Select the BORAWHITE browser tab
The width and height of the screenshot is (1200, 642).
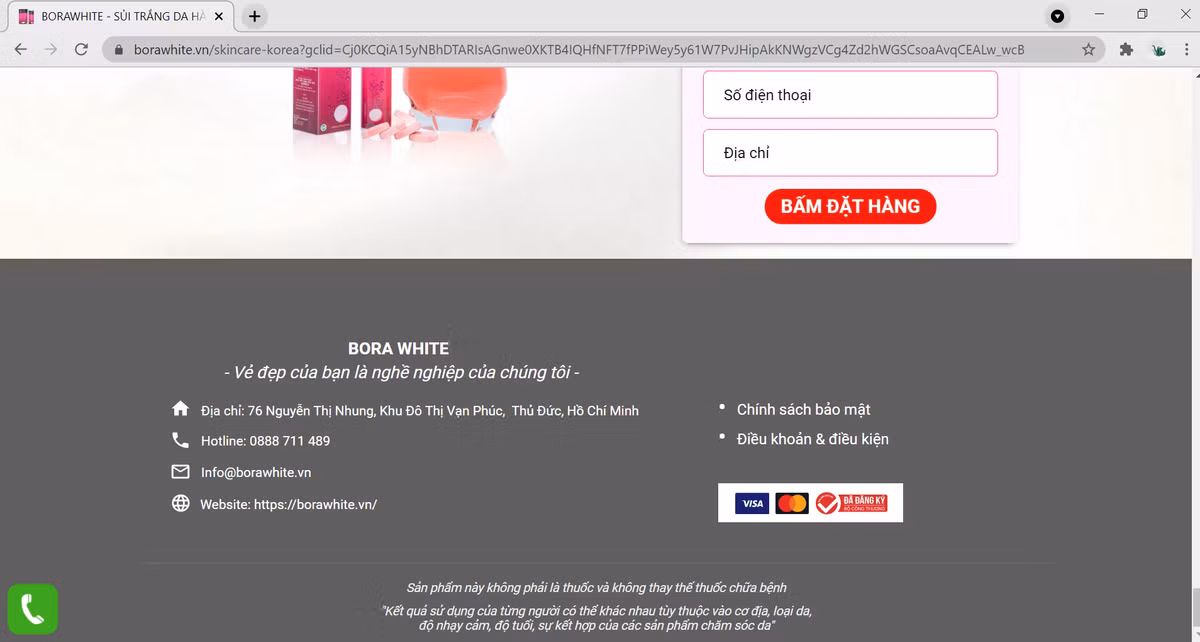120,17
